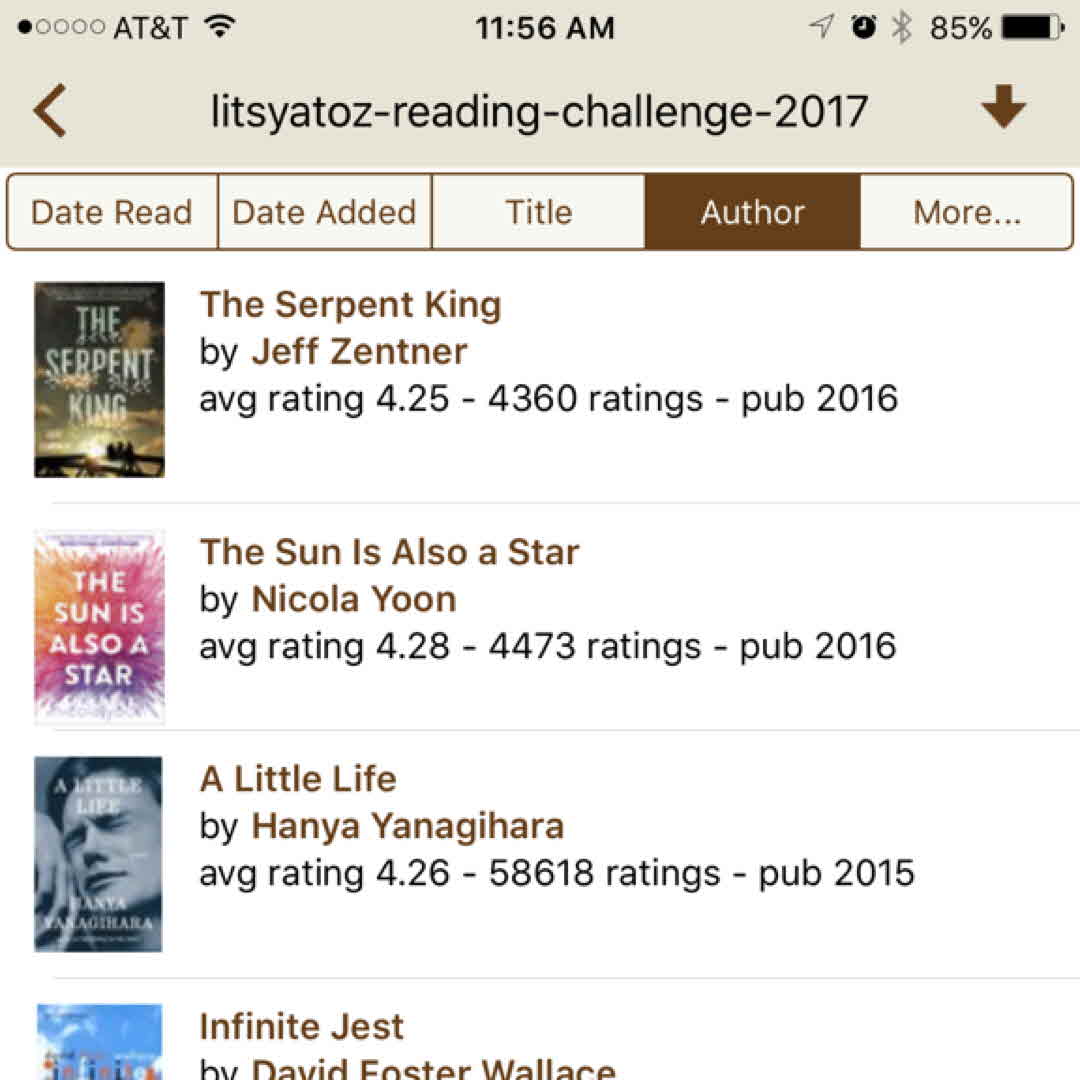Select the Author sort tab
The image size is (1080, 1080).
click(752, 212)
